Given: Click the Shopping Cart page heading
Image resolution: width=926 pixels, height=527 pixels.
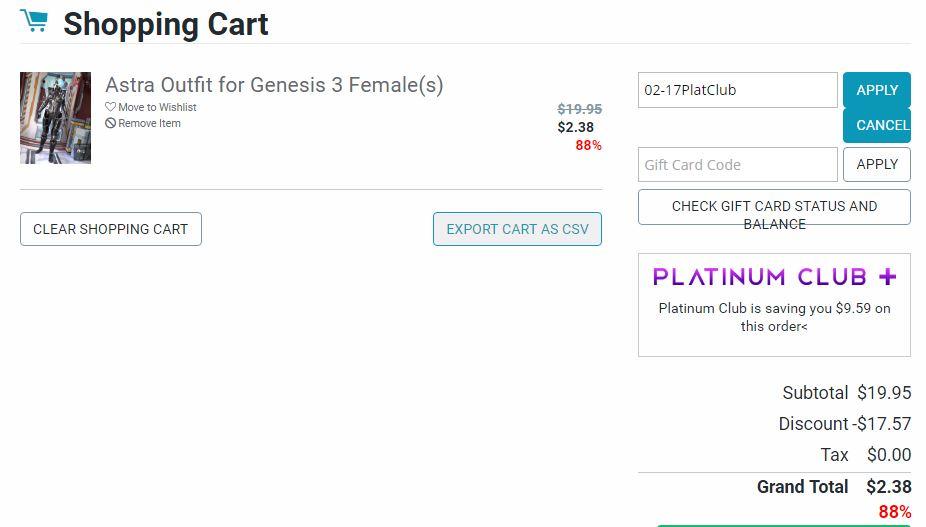Looking at the screenshot, I should click(166, 24).
